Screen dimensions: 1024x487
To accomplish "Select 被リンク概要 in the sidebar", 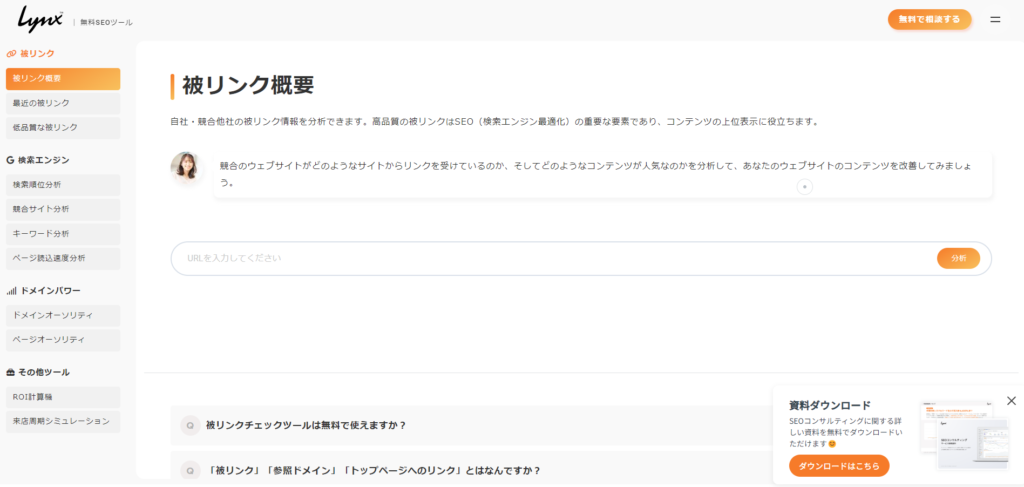I will [x=62, y=79].
